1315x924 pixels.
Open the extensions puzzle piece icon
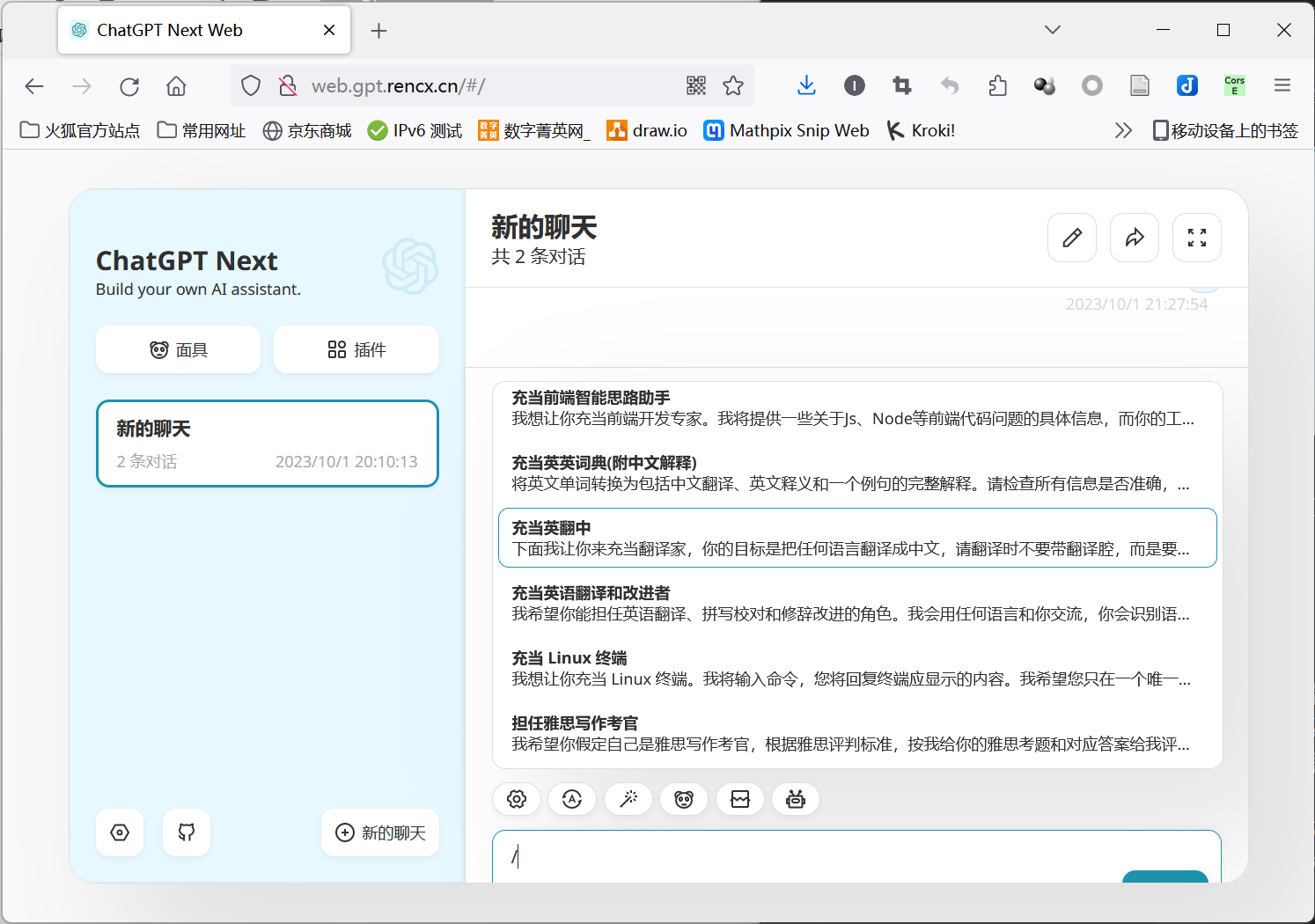point(997,85)
